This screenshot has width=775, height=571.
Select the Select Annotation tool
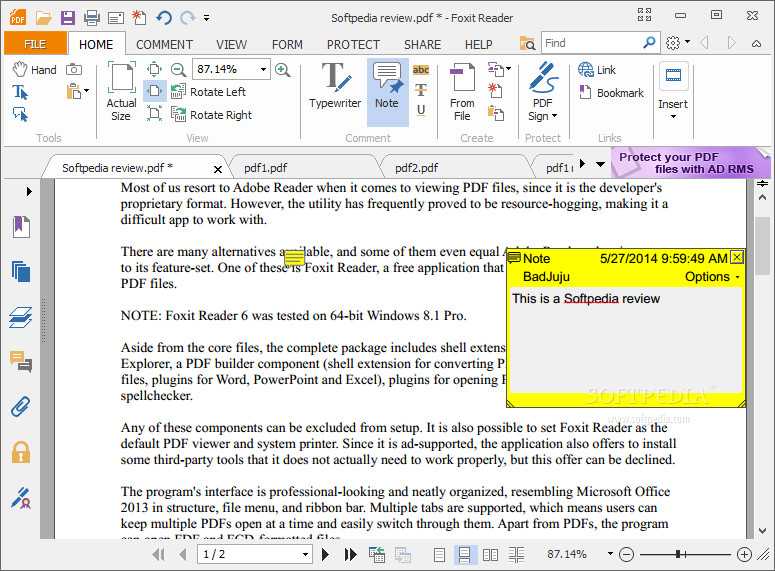tap(20, 115)
